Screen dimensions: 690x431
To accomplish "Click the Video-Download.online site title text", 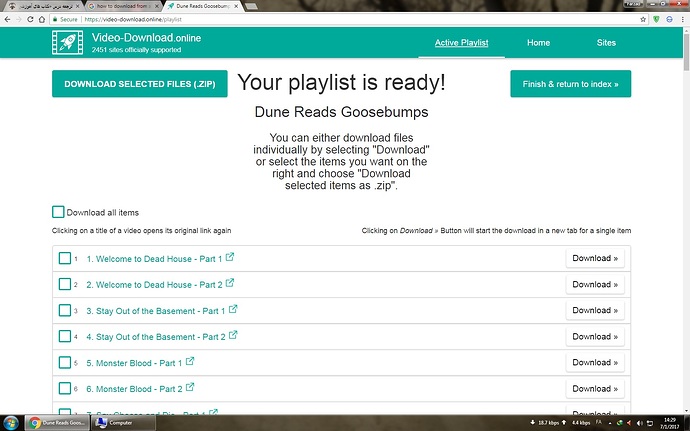I will click(x=146, y=37).
